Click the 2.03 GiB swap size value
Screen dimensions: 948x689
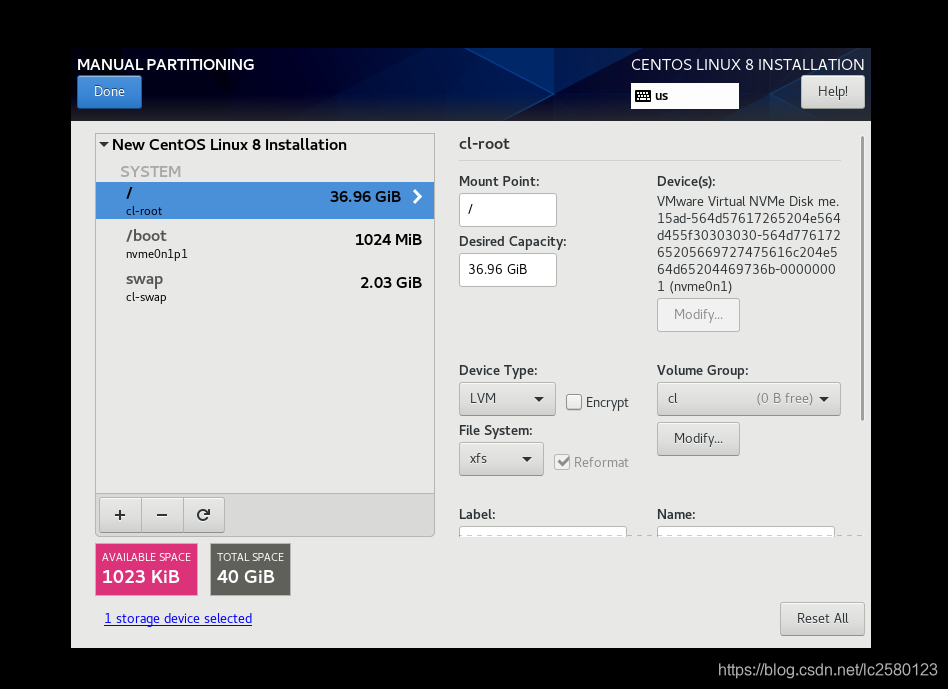coord(391,283)
